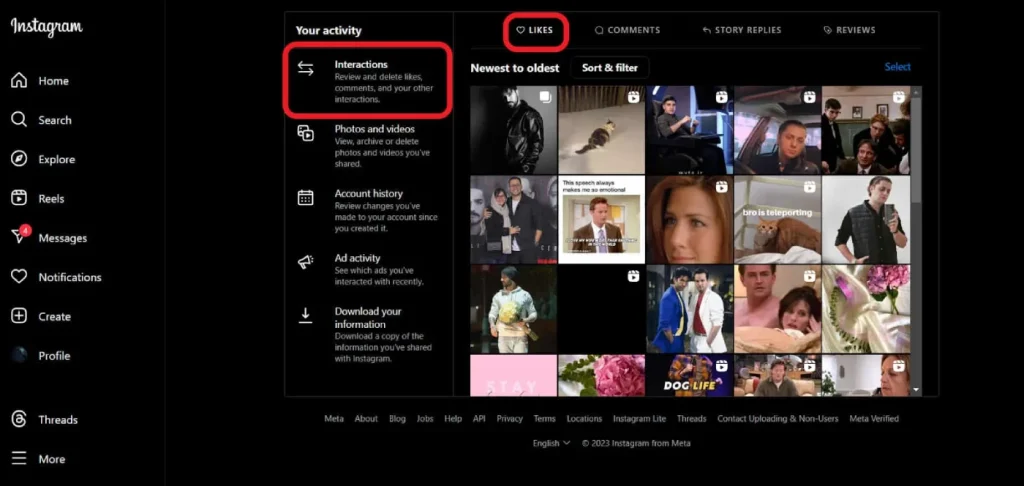Click the API footer link
The height and width of the screenshot is (486, 1024).
479,419
